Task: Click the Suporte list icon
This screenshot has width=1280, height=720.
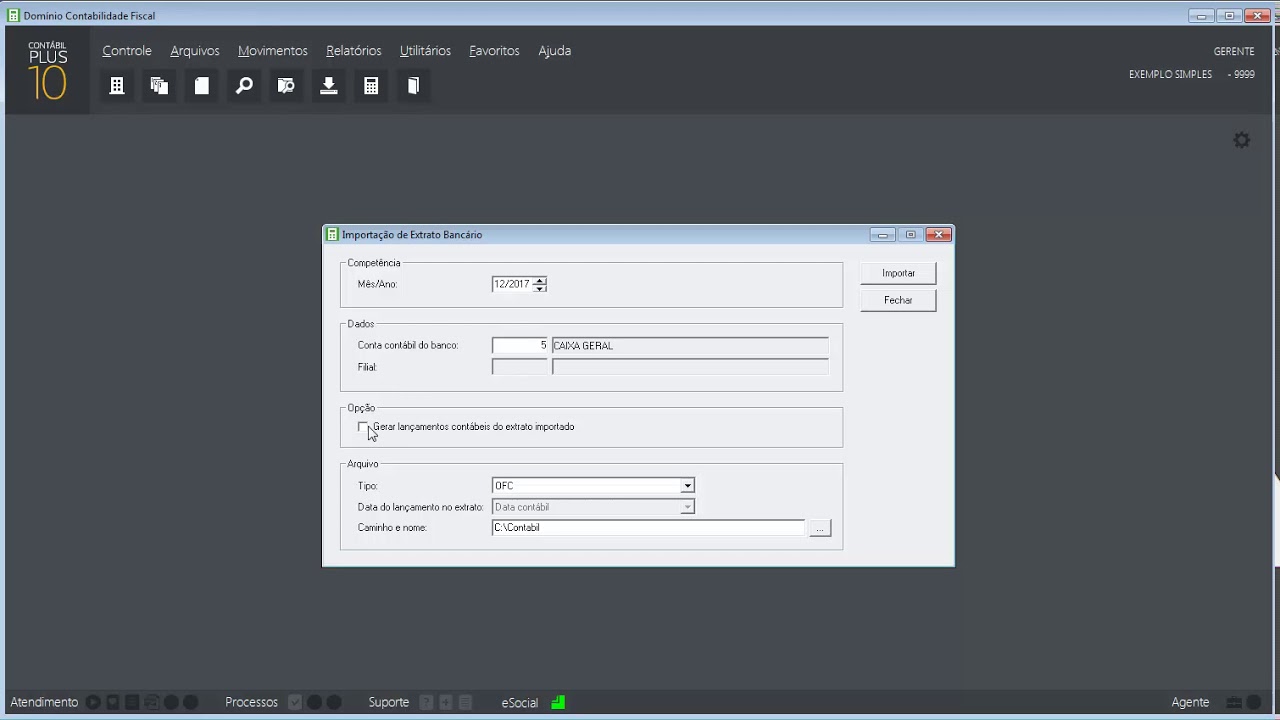Action: (465, 702)
